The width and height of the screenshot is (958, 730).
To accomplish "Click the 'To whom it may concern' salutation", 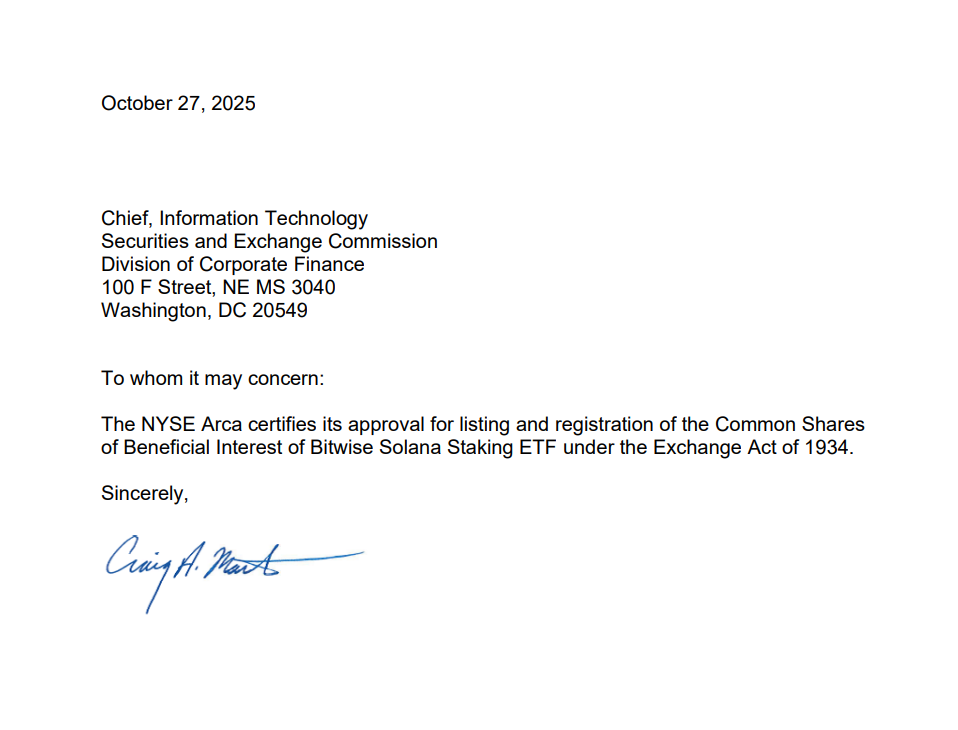I will tap(213, 379).
